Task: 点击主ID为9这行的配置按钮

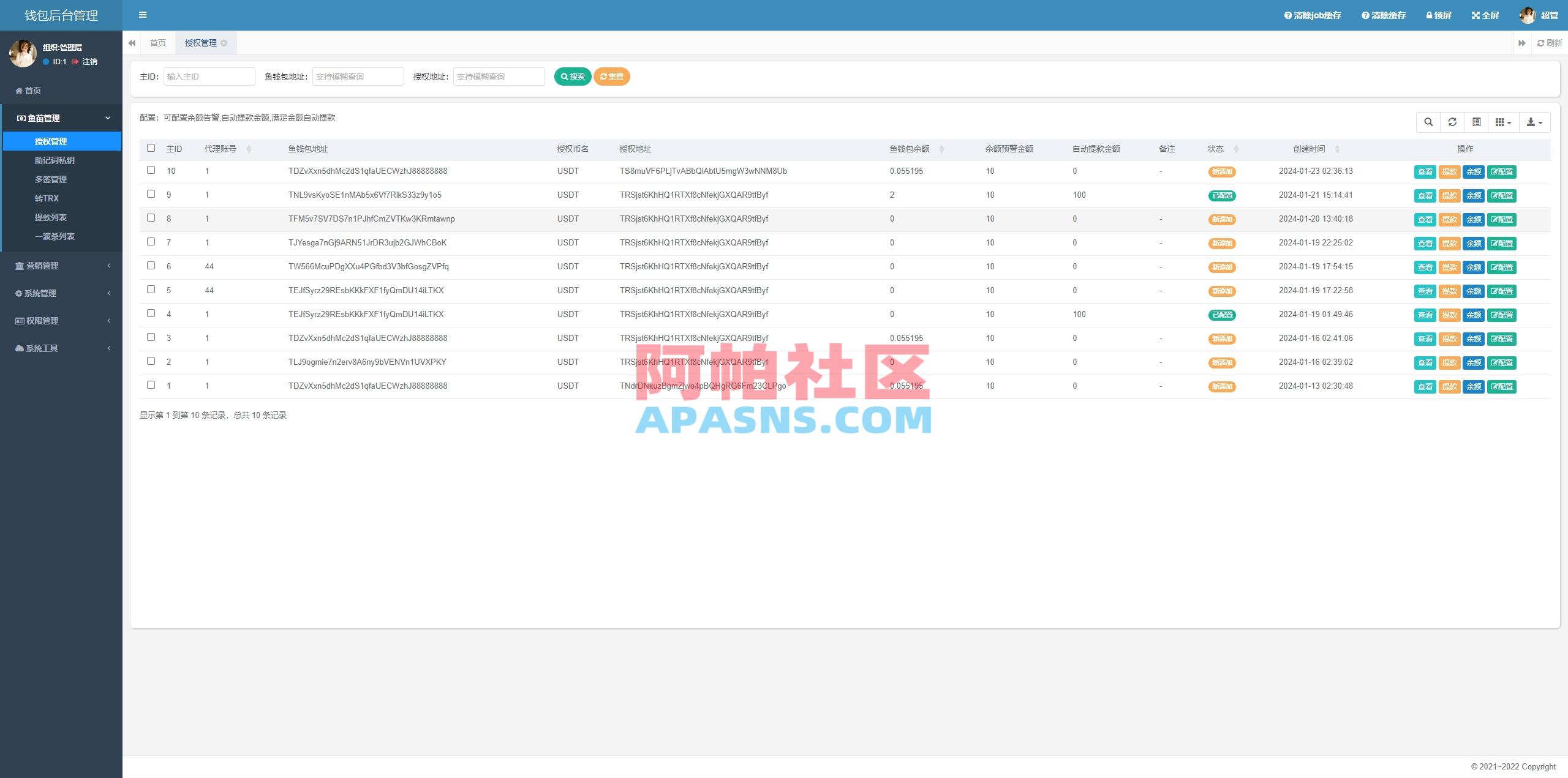Action: click(x=1501, y=195)
